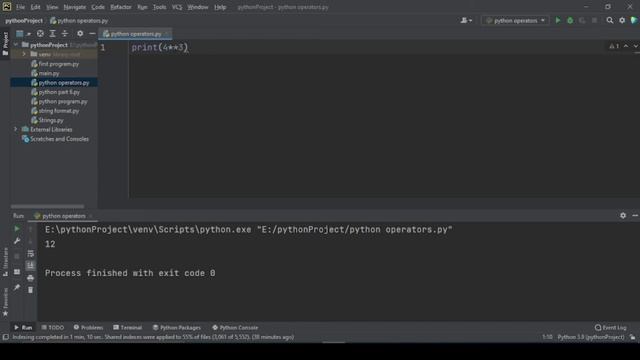Click the wrench icon in Run panel
The height and width of the screenshot is (360, 640).
[x=17, y=241]
